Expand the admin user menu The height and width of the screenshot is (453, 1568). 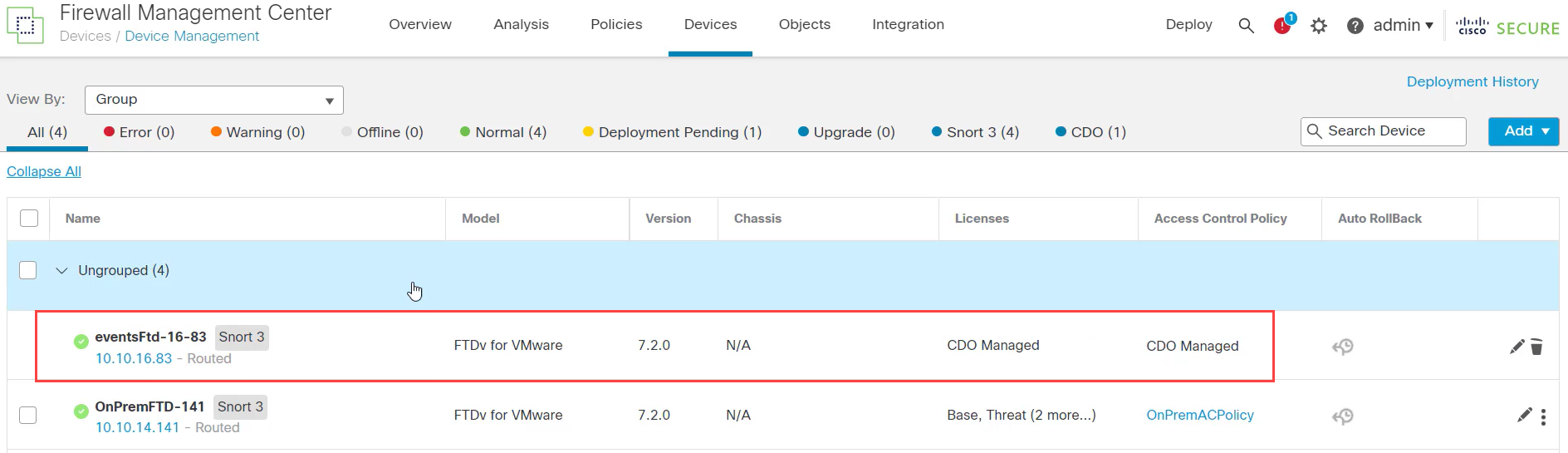(1403, 26)
